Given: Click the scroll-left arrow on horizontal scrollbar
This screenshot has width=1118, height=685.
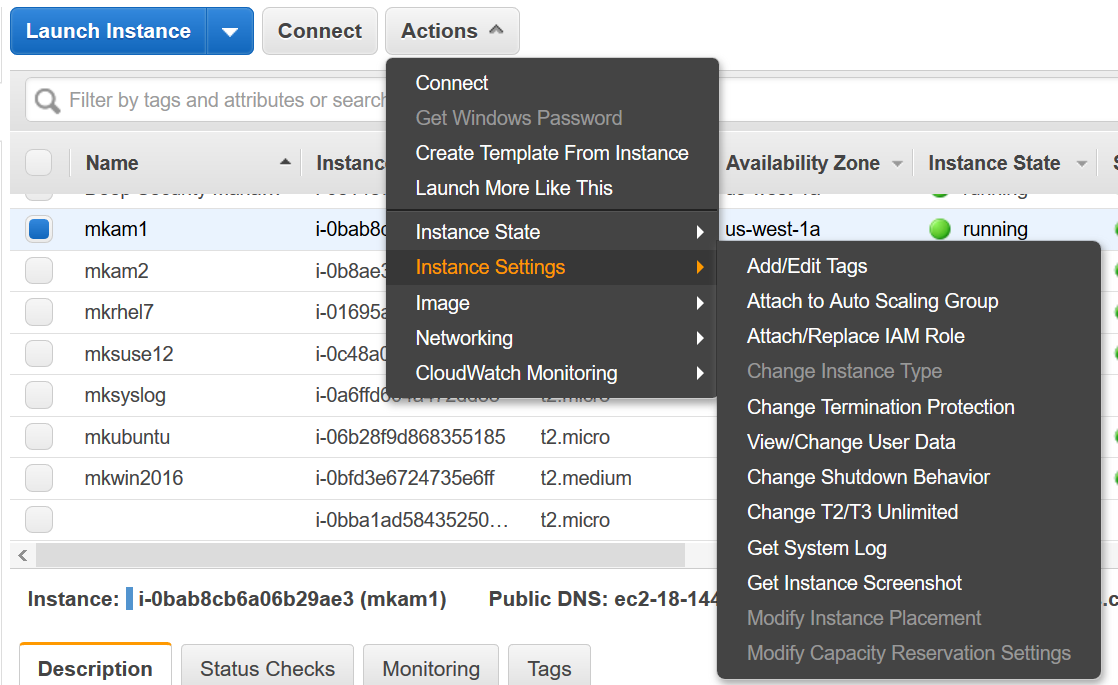Looking at the screenshot, I should pos(23,555).
